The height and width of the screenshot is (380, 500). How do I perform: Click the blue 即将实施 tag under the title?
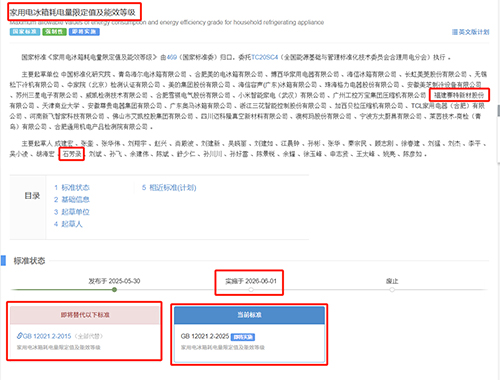click(x=84, y=32)
